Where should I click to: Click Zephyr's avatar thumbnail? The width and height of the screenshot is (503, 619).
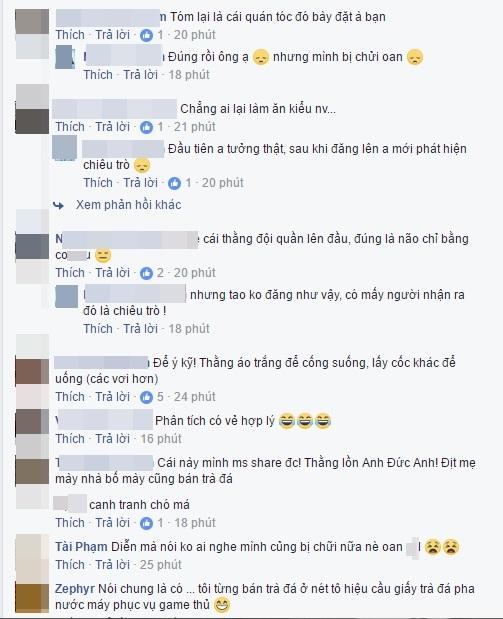click(32, 598)
